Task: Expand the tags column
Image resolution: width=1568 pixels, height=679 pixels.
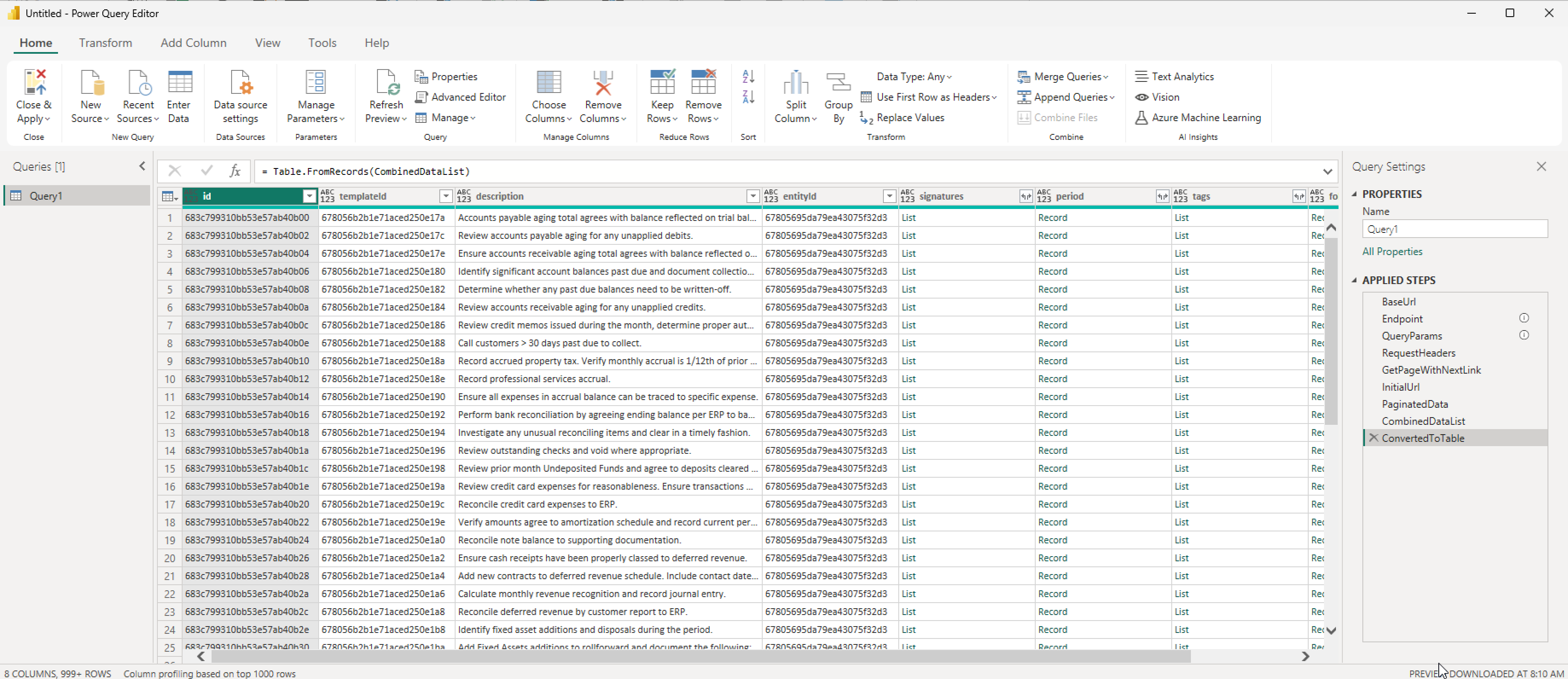Action: click(1298, 197)
